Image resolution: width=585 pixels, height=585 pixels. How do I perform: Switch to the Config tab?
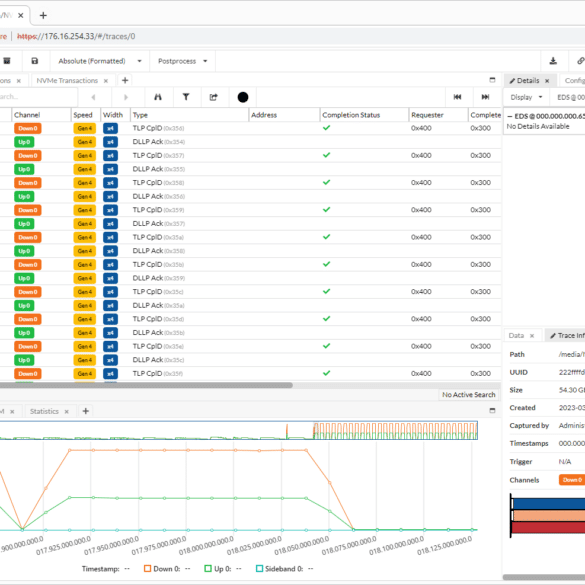[575, 81]
